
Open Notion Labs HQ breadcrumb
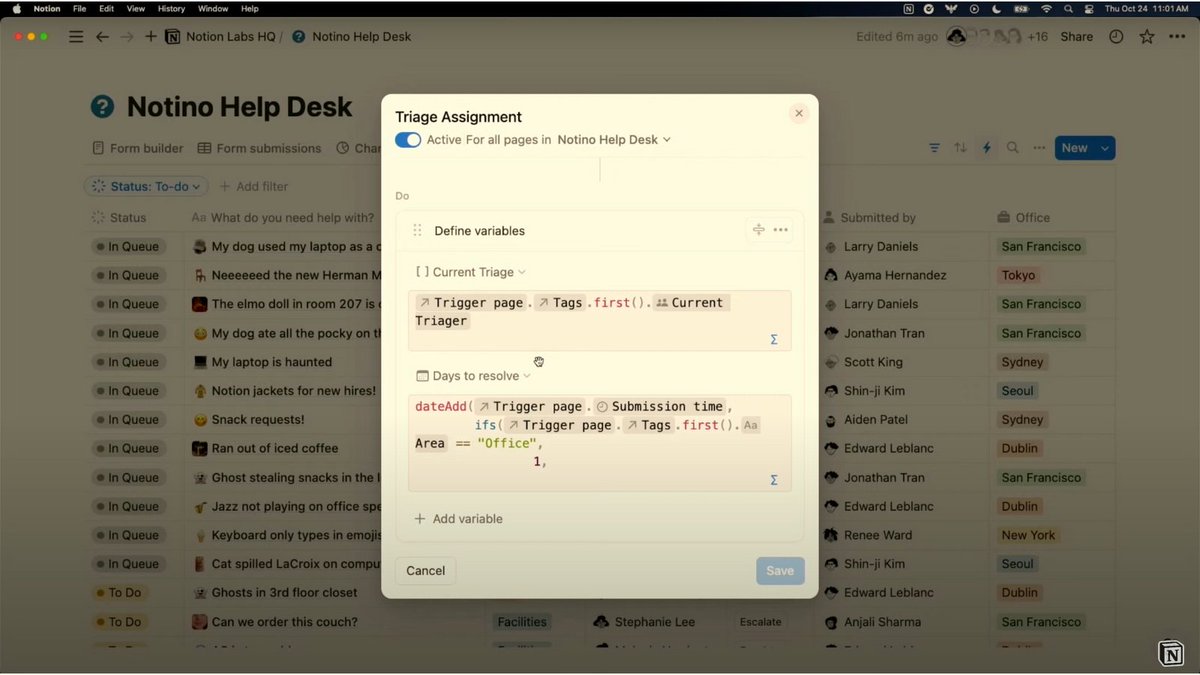coord(221,37)
